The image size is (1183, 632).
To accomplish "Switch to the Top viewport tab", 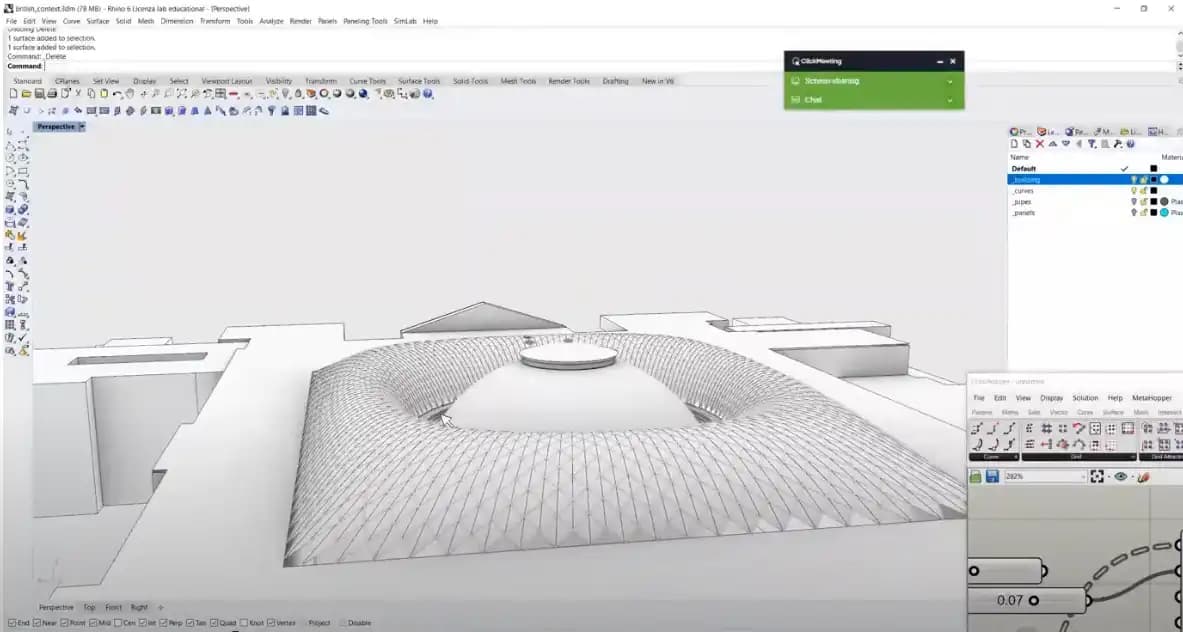I will click(89, 607).
